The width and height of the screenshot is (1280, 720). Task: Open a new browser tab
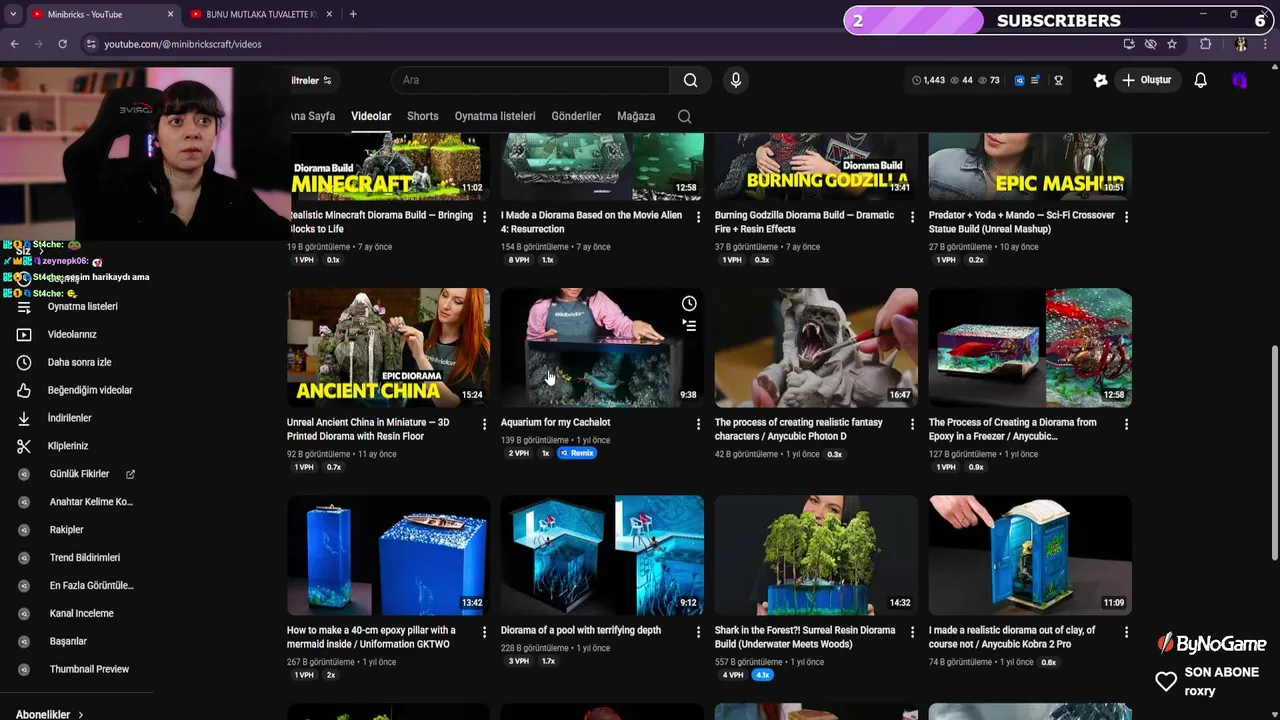(x=353, y=14)
